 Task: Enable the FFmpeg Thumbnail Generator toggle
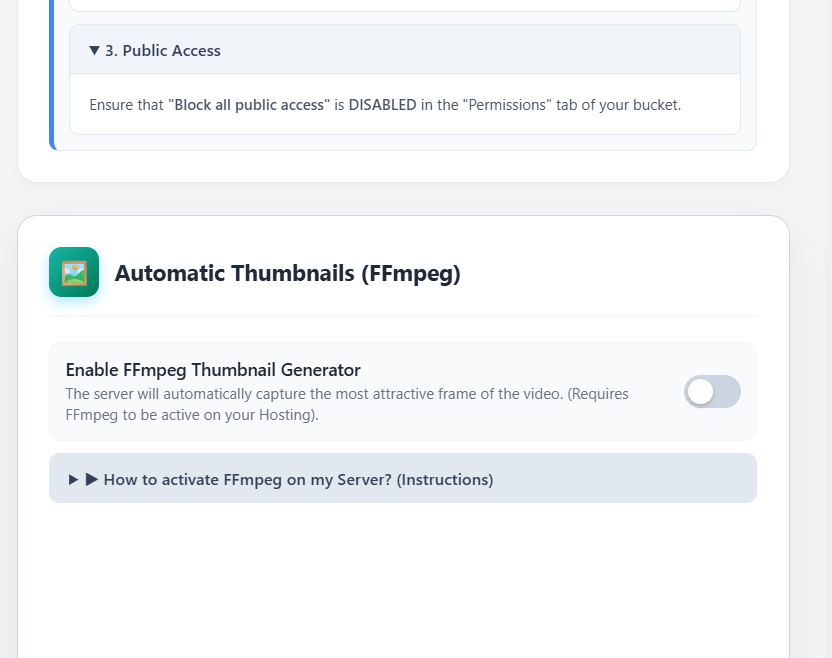pos(712,392)
